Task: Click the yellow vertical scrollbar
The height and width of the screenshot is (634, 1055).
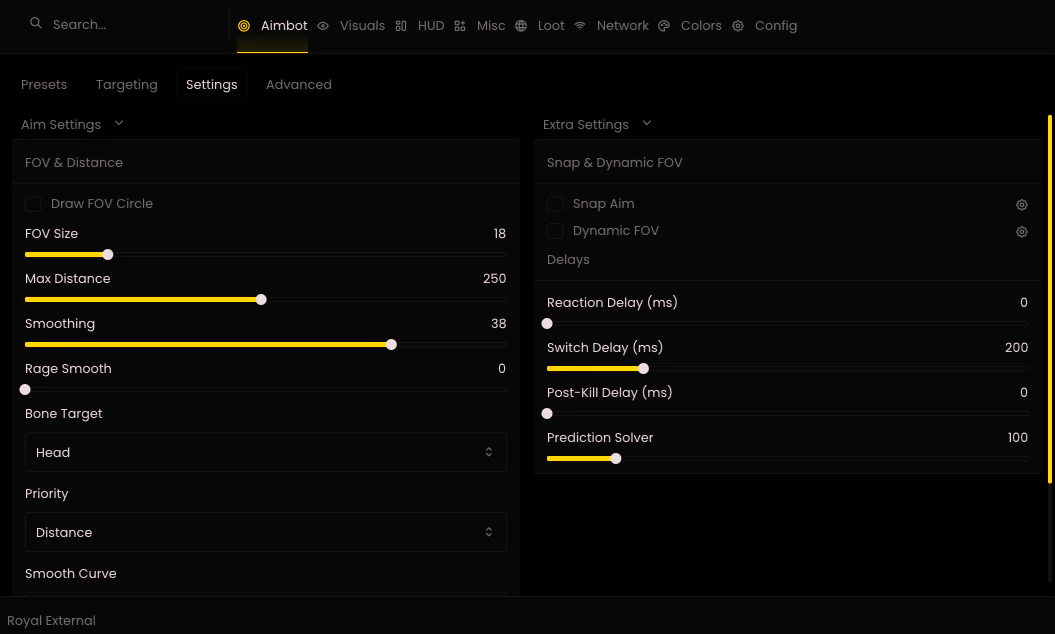Action: [1050, 299]
